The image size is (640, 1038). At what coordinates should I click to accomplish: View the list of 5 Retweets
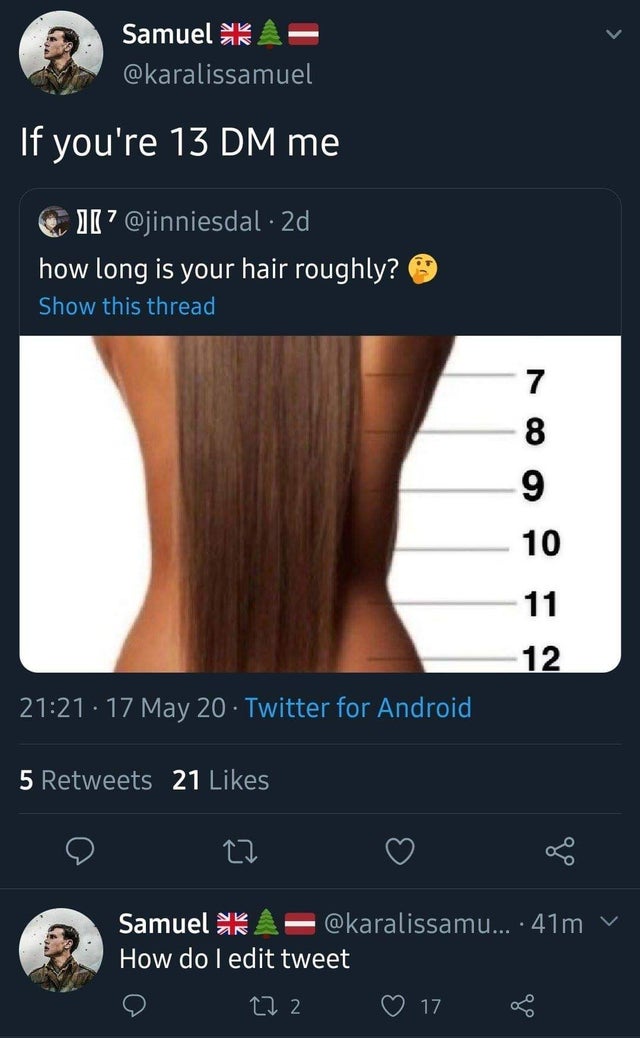85,780
